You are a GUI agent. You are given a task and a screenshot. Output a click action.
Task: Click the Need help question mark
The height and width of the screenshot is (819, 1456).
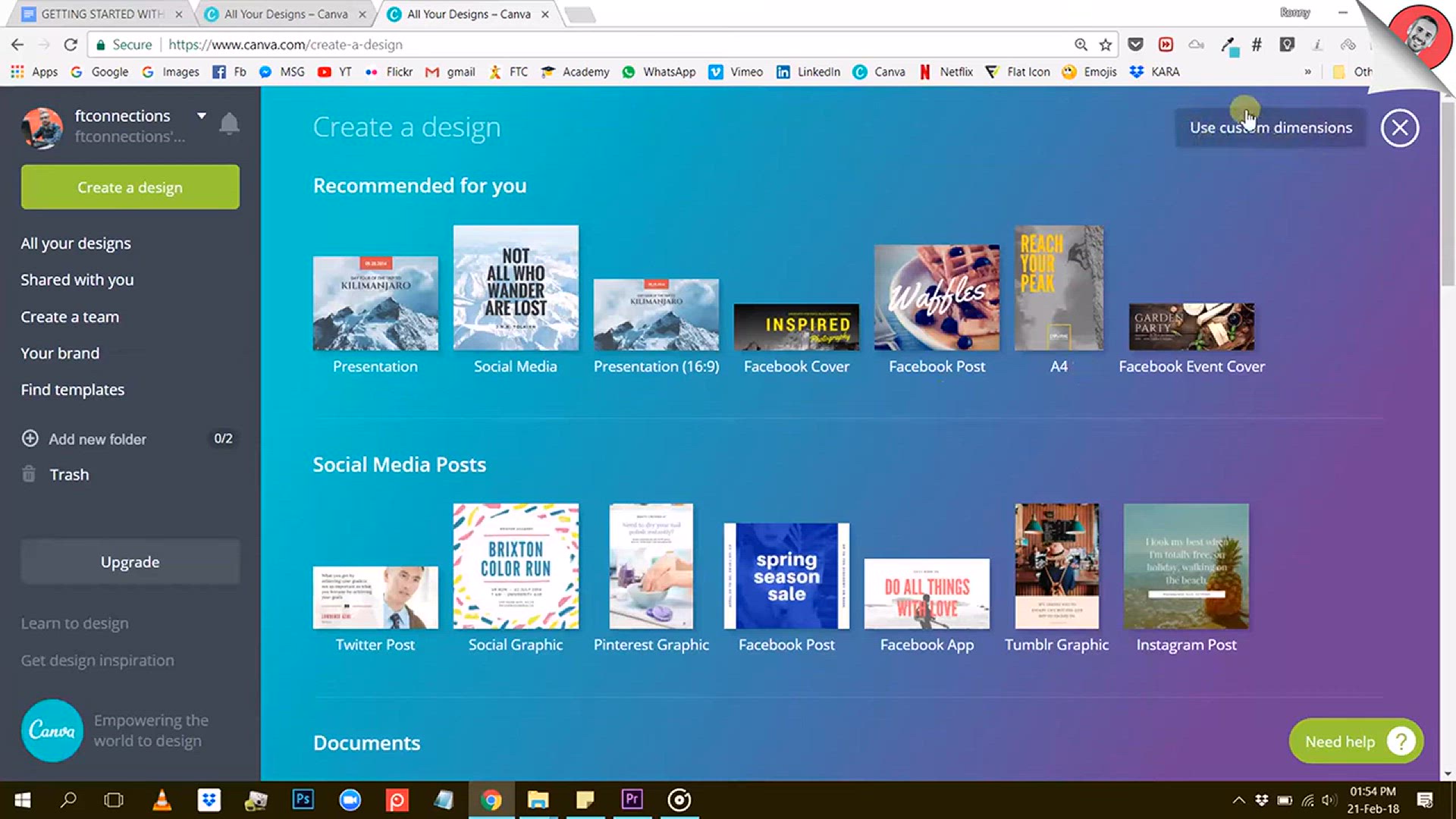click(x=1401, y=741)
